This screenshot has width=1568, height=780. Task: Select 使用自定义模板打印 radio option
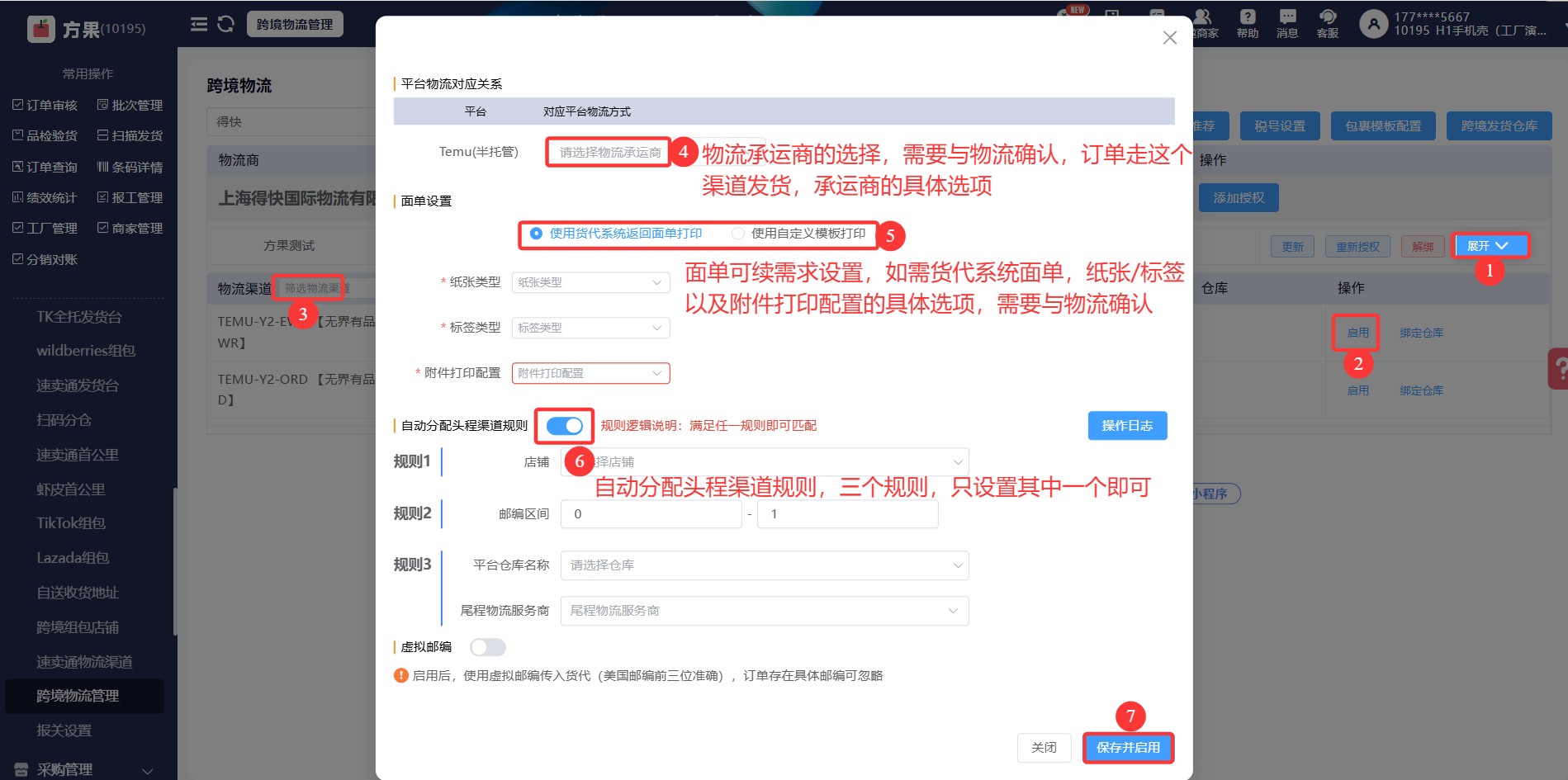tap(799, 234)
